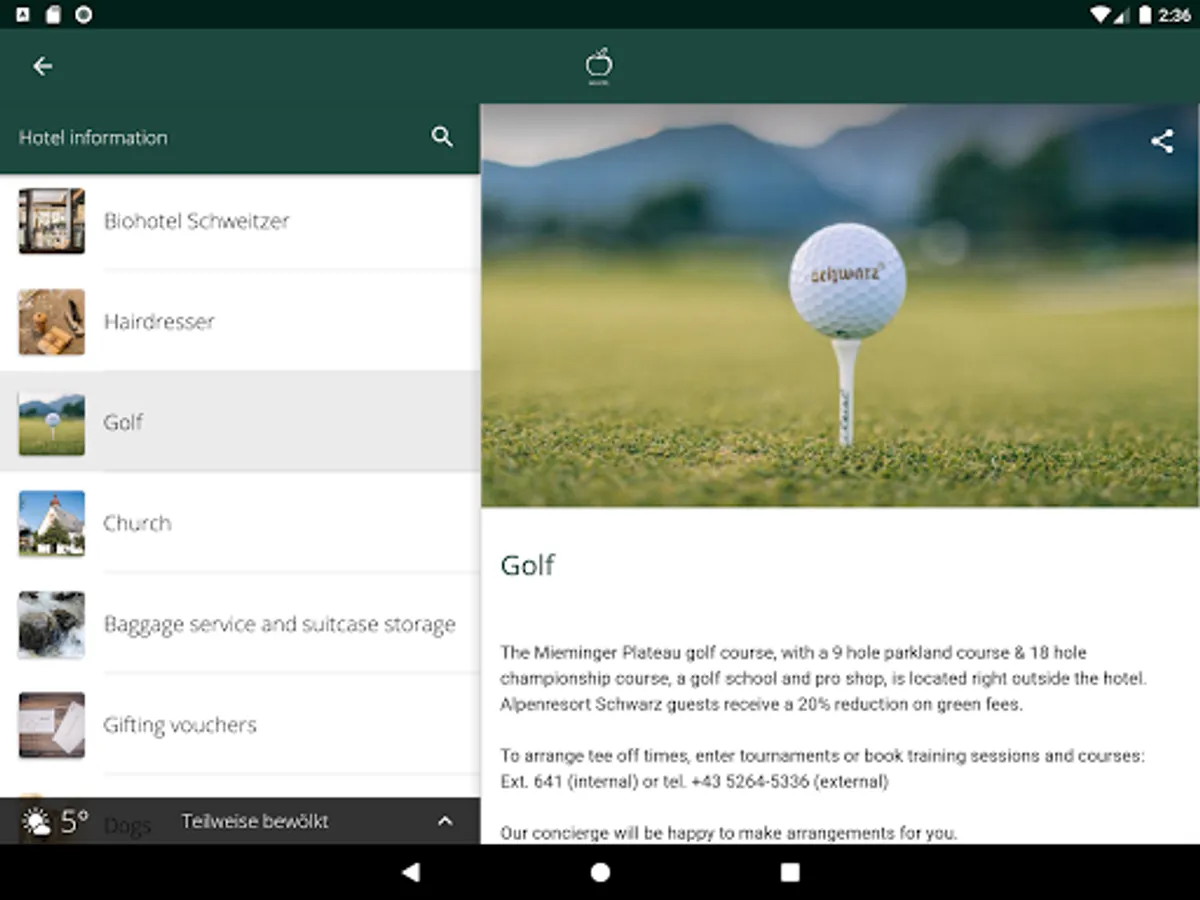
Task: Tap the Biohotel Schweitzer thumbnail
Action: [x=52, y=221]
